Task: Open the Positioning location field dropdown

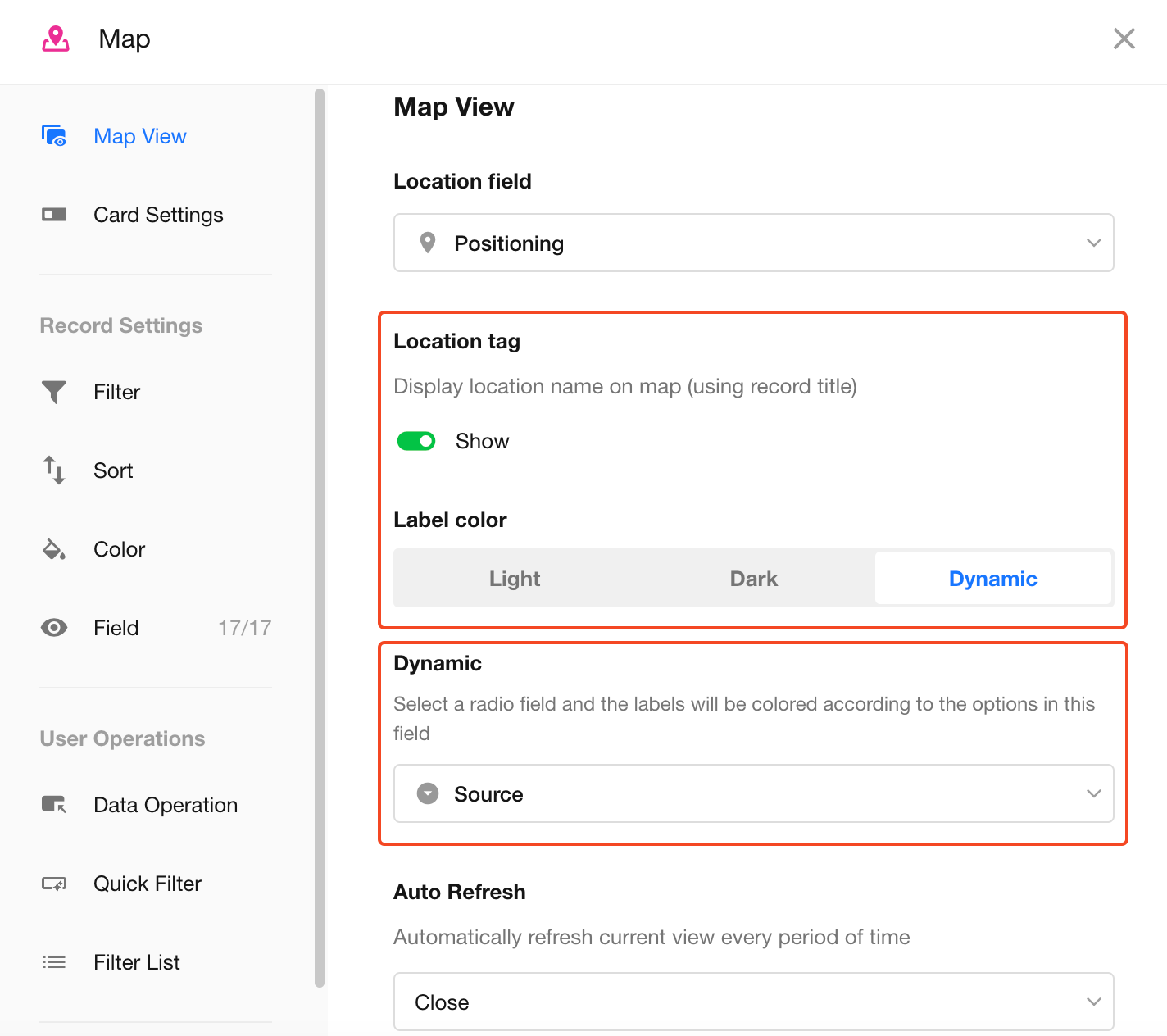Action: pos(753,243)
